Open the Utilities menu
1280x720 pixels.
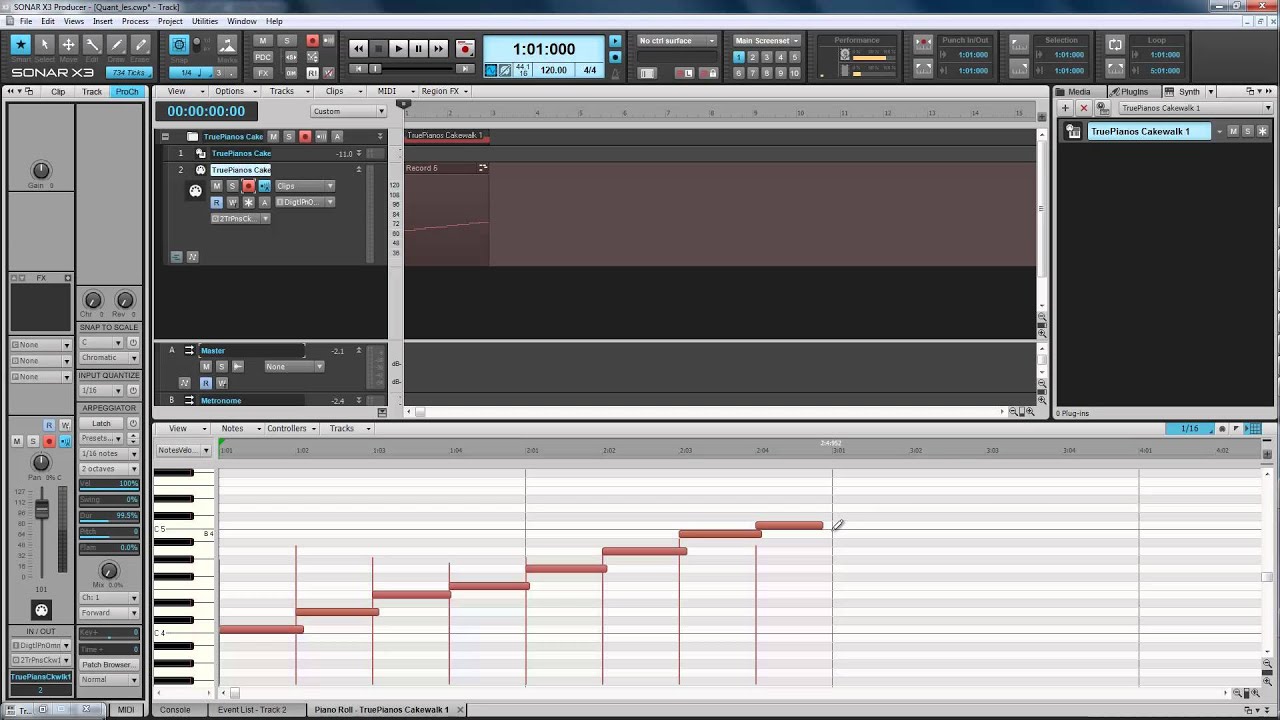(205, 21)
